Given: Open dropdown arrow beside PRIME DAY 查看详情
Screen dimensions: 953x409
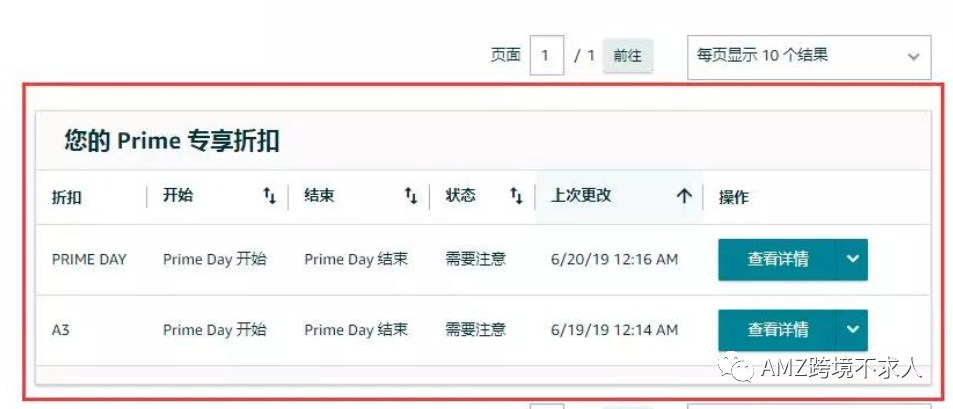Looking at the screenshot, I should point(853,259).
